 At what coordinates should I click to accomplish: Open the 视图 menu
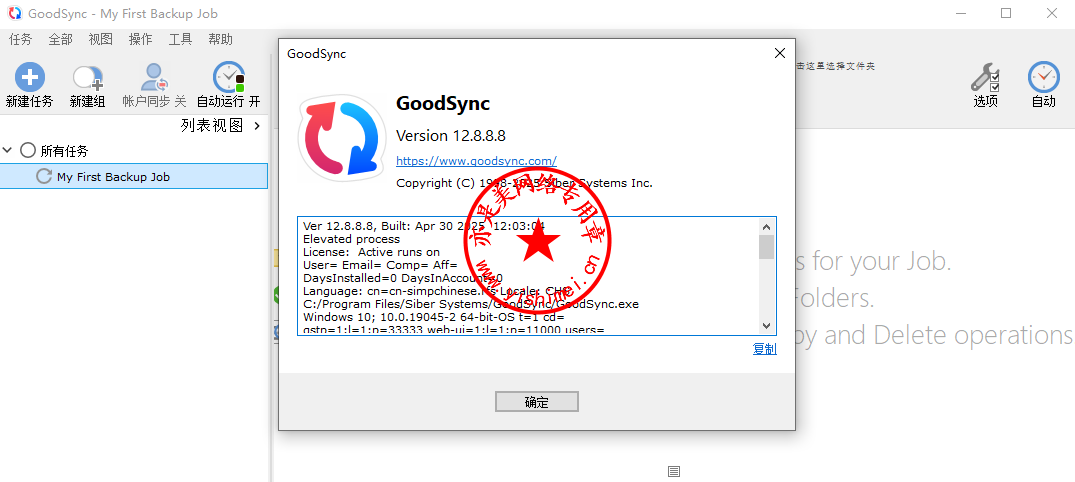click(x=100, y=40)
